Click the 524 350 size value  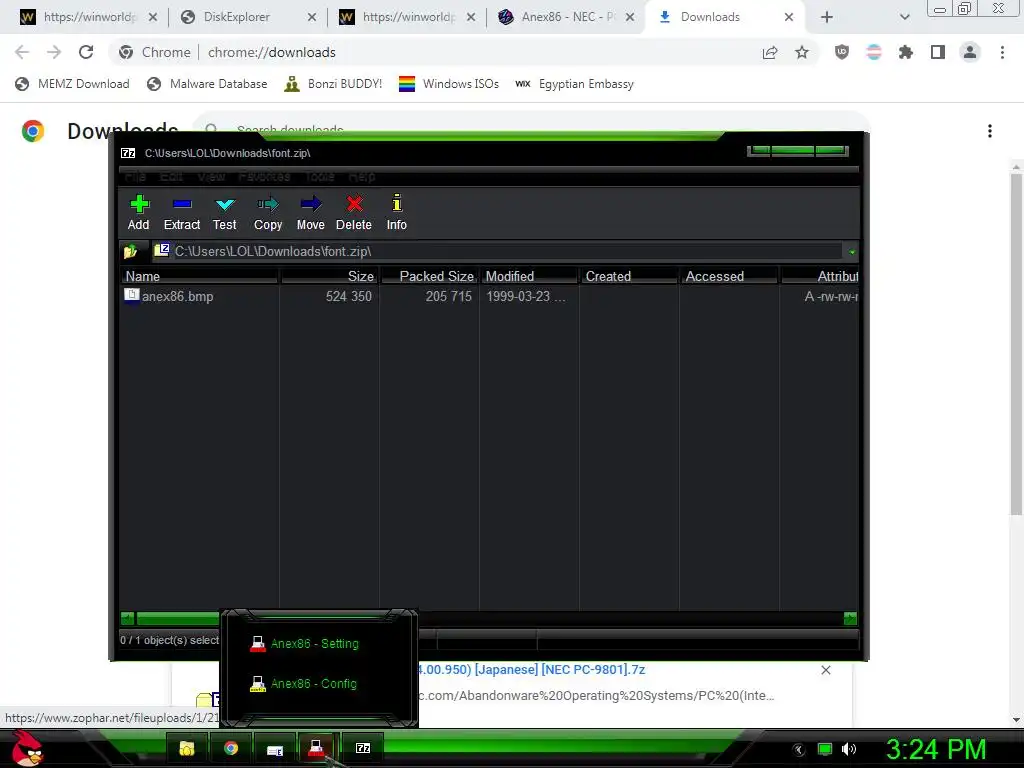coord(349,296)
